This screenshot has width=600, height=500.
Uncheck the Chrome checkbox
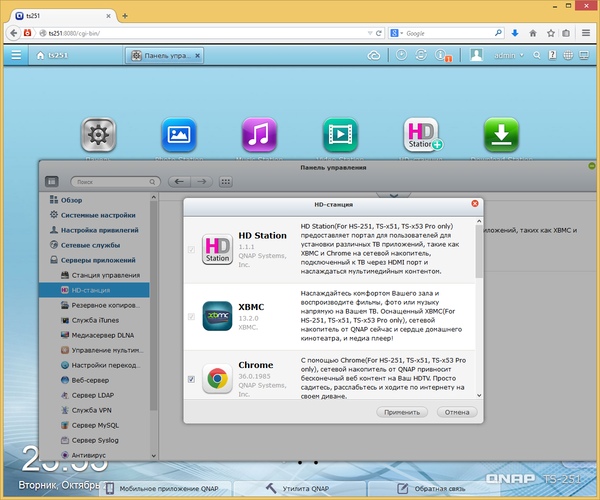(x=191, y=379)
